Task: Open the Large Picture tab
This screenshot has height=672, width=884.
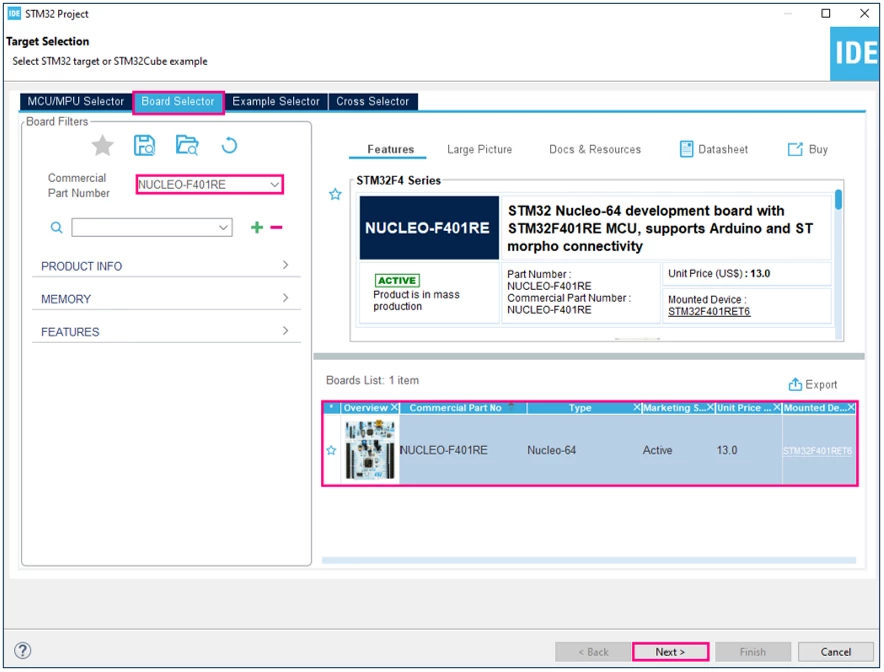Action: [479, 149]
